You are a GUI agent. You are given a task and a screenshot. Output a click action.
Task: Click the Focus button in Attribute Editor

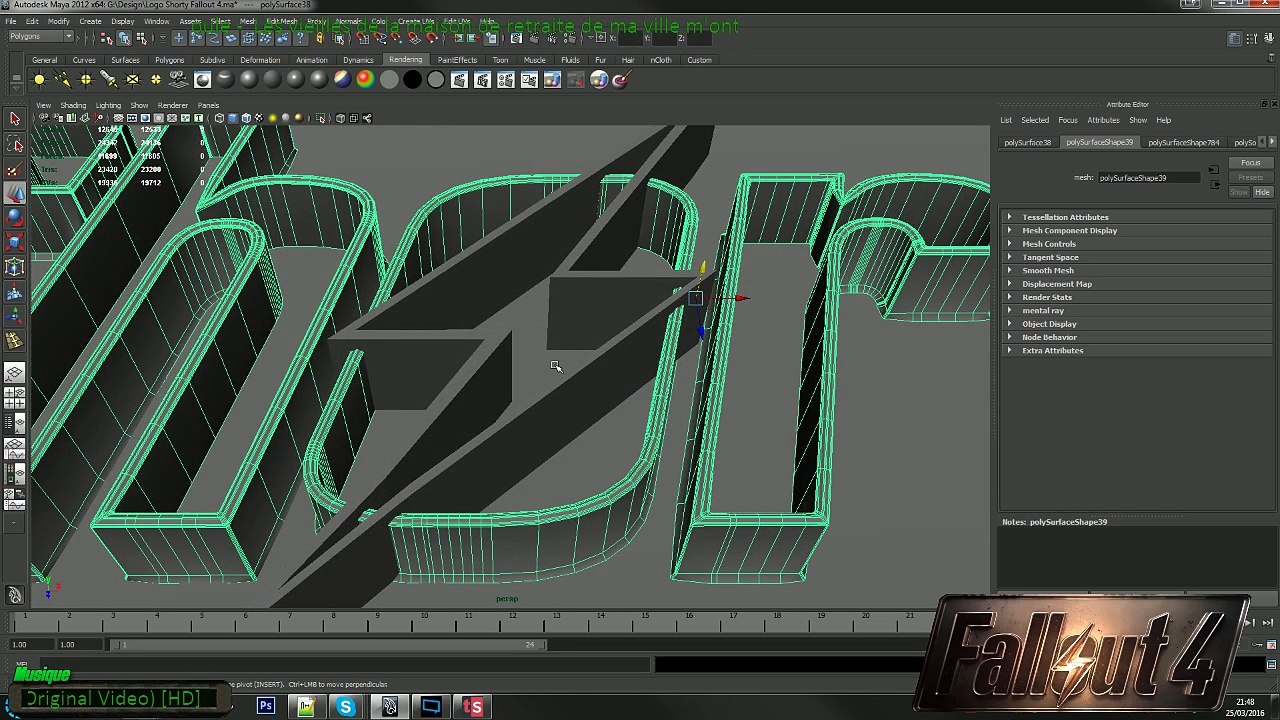(1251, 163)
